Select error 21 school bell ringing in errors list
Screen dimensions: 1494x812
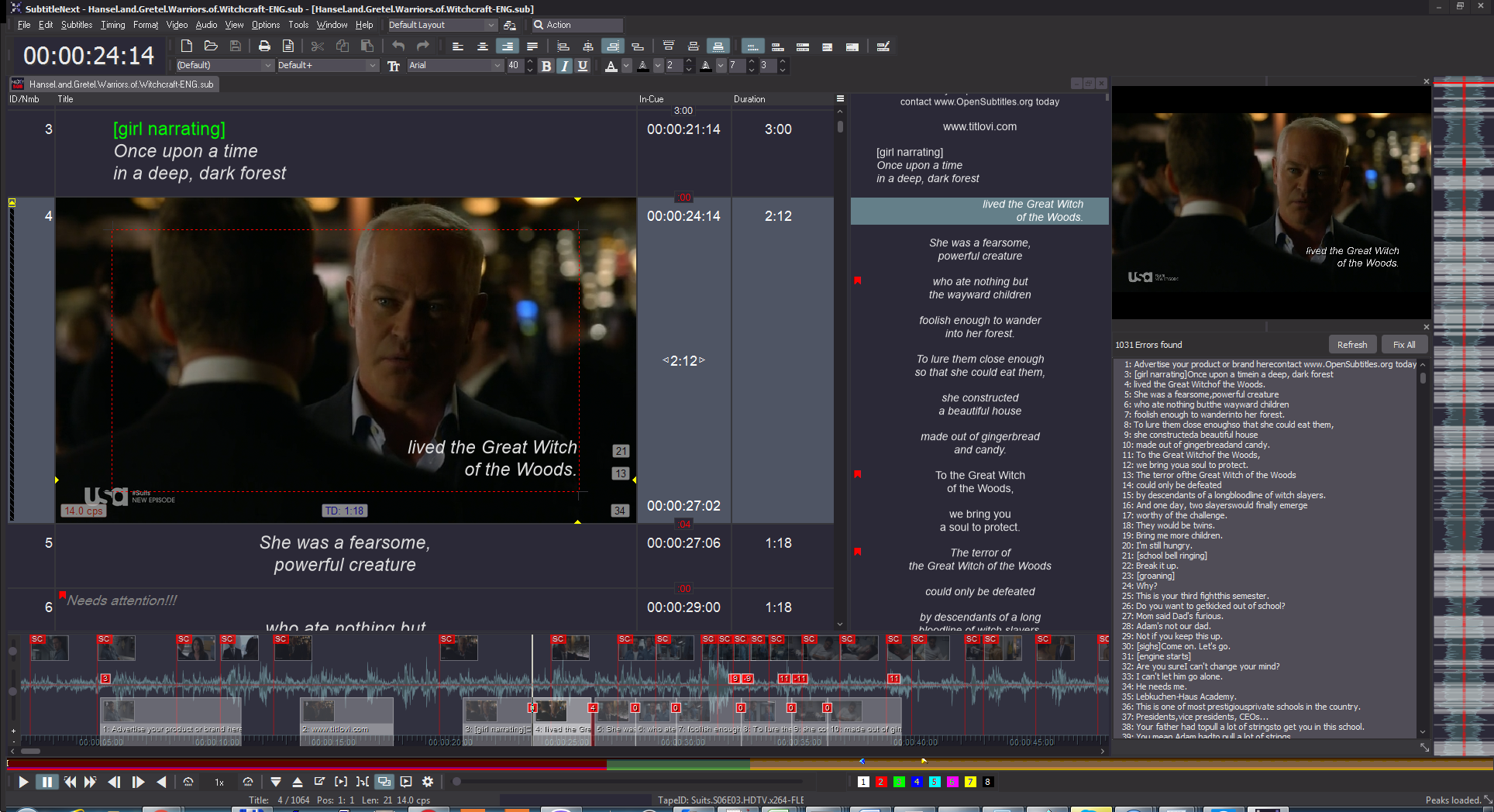[1166, 556]
